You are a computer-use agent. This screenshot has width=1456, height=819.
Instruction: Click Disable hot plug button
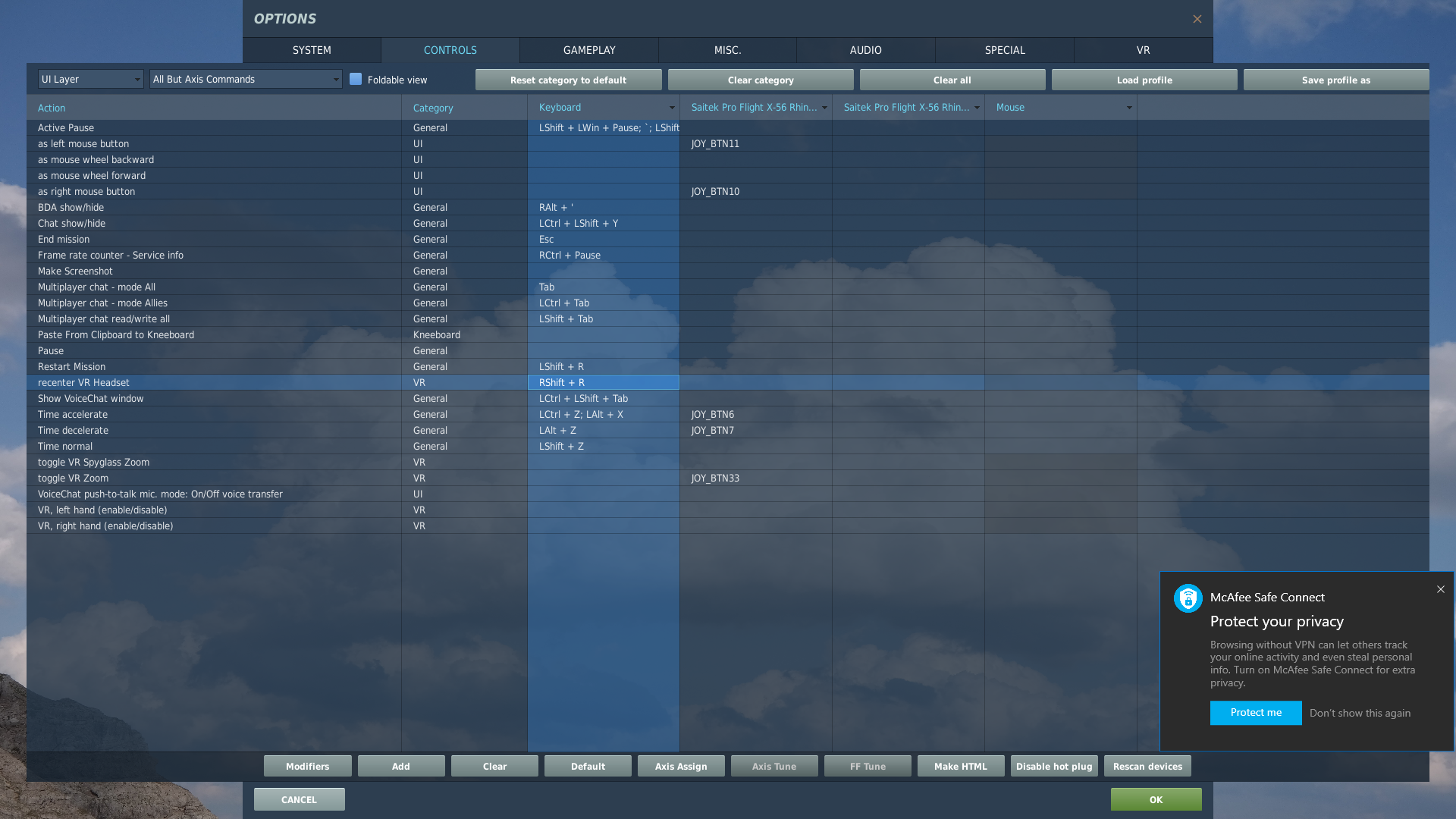[1054, 766]
